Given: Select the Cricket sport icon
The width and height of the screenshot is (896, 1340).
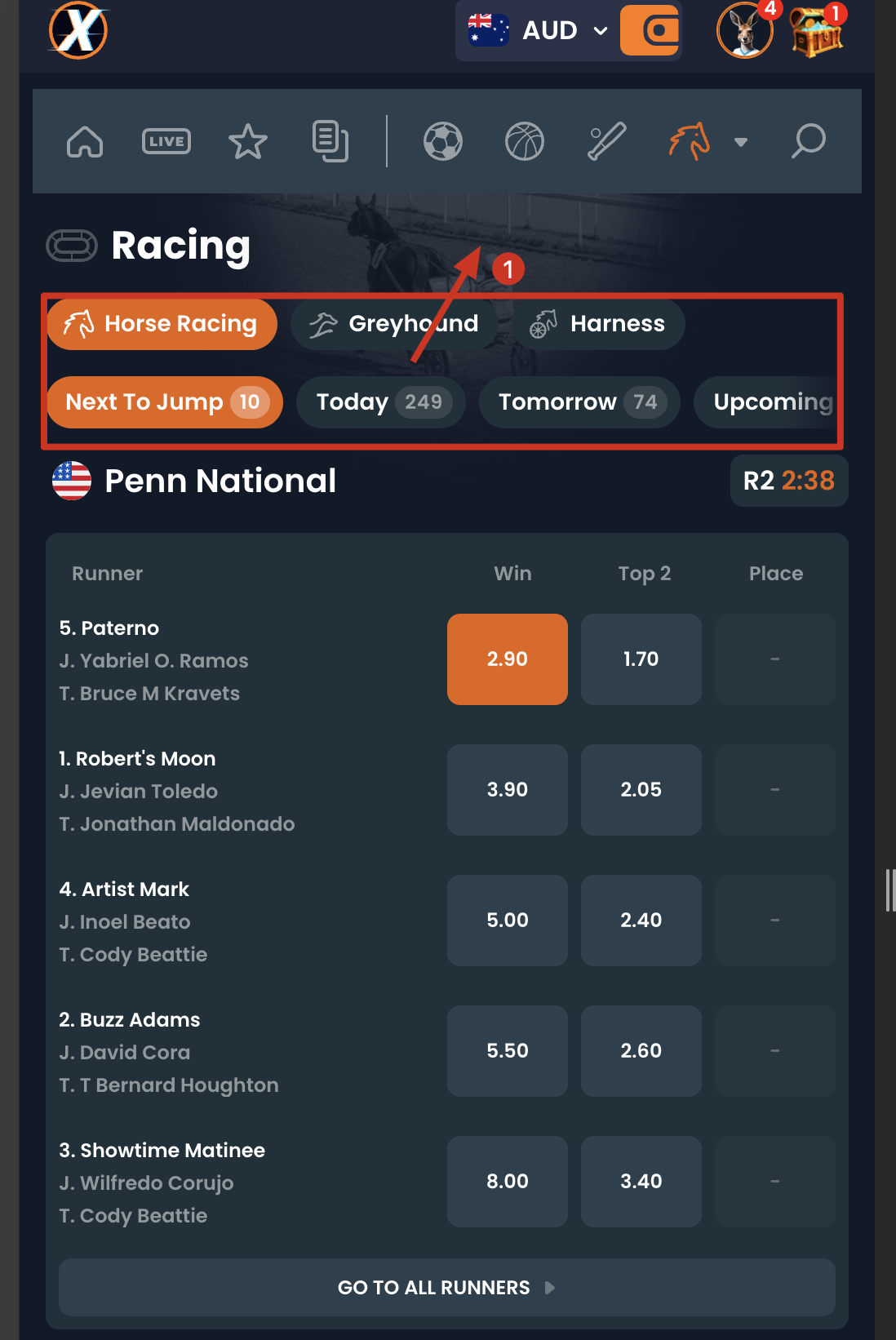Looking at the screenshot, I should click(605, 140).
